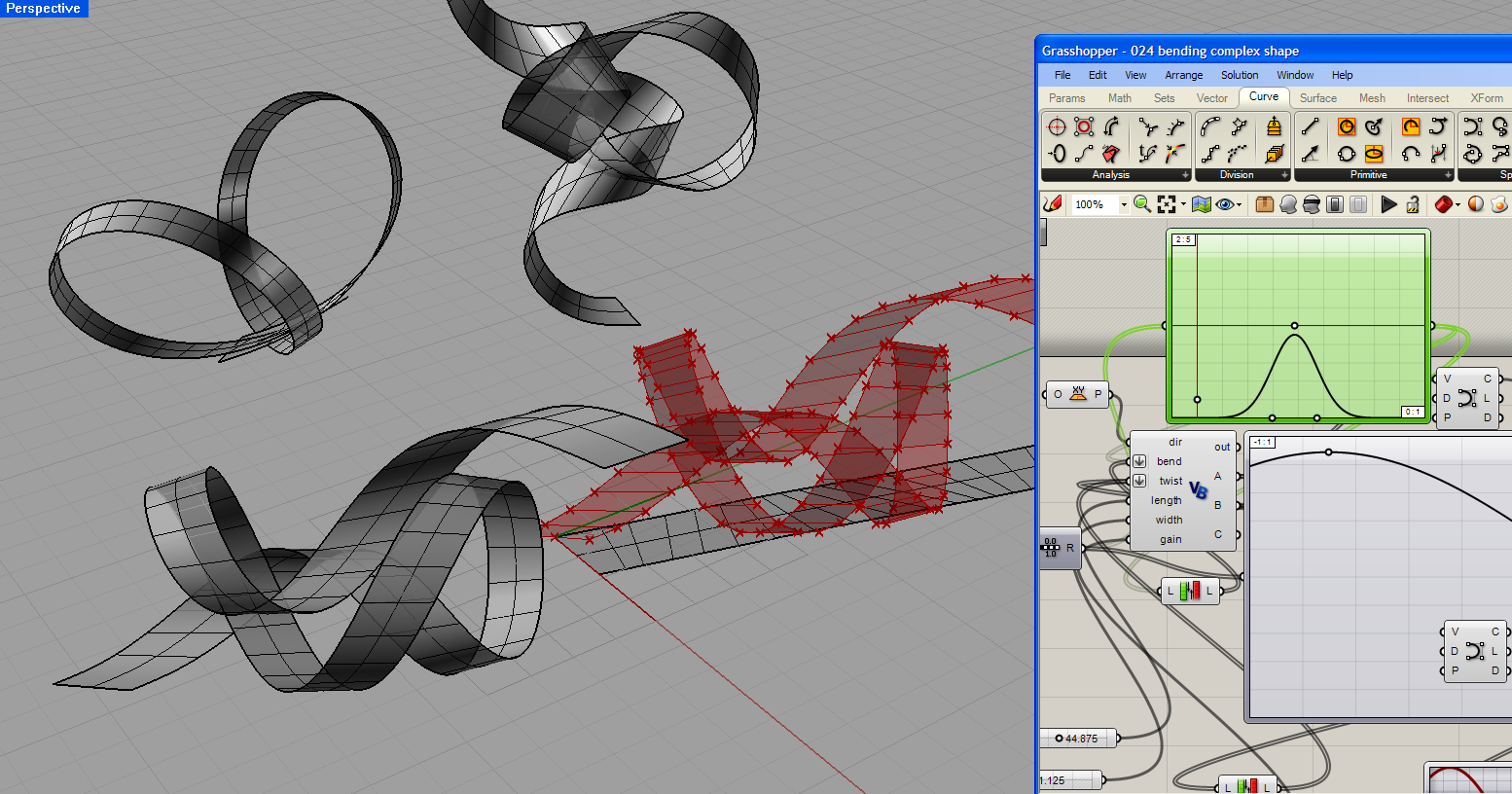Open the 100% zoom dropdown
The height and width of the screenshot is (794, 1512).
coord(1124,204)
